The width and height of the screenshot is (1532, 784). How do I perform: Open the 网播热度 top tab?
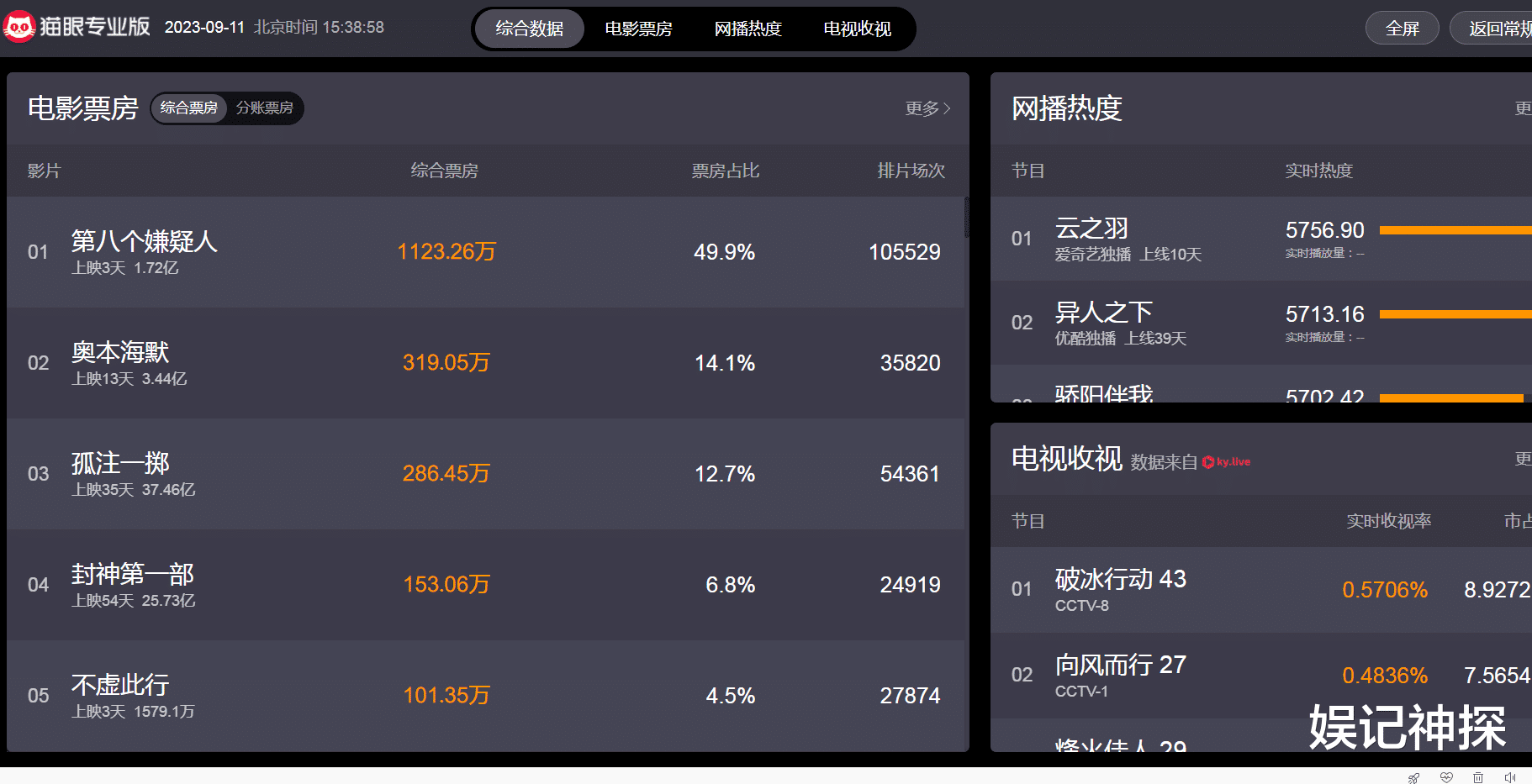pyautogui.click(x=748, y=29)
